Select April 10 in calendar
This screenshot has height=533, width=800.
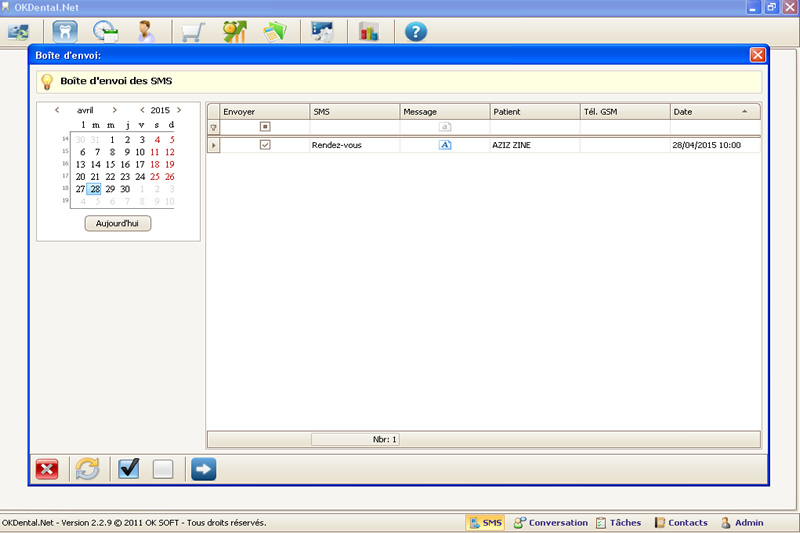click(x=140, y=152)
